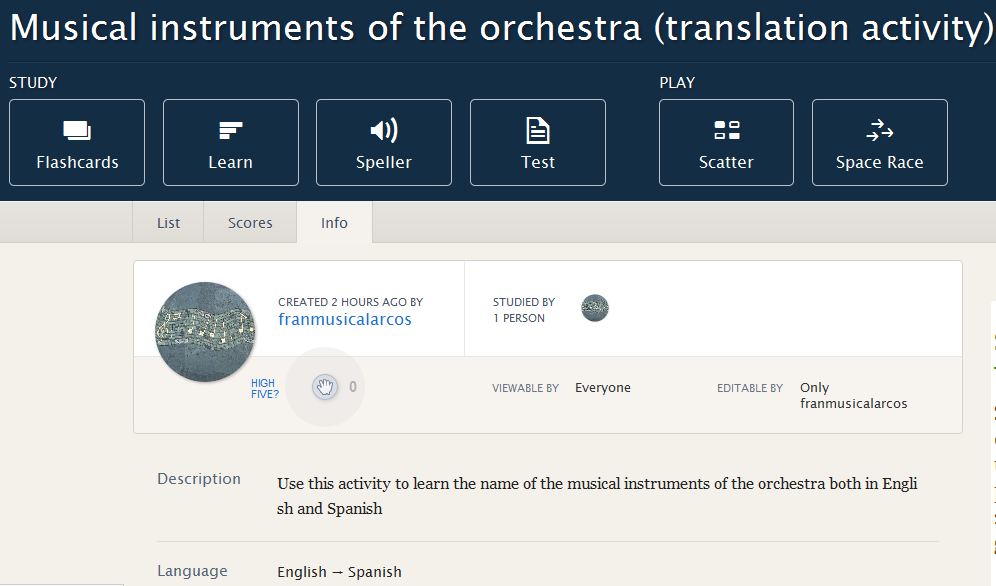Click the small studier avatar icon
Image resolution: width=996 pixels, height=586 pixels.
coord(595,308)
